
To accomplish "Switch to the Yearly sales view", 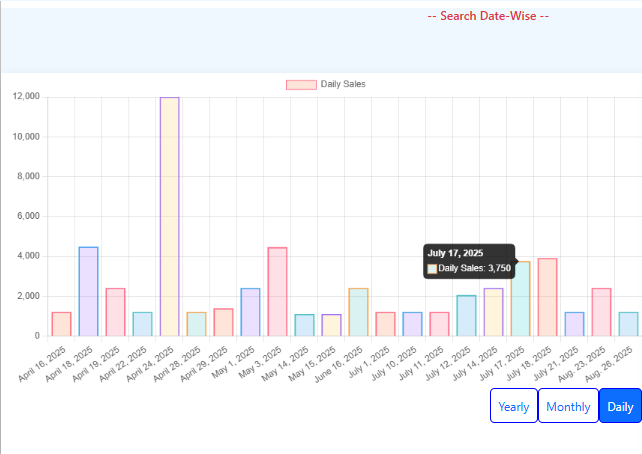I will click(x=514, y=407).
